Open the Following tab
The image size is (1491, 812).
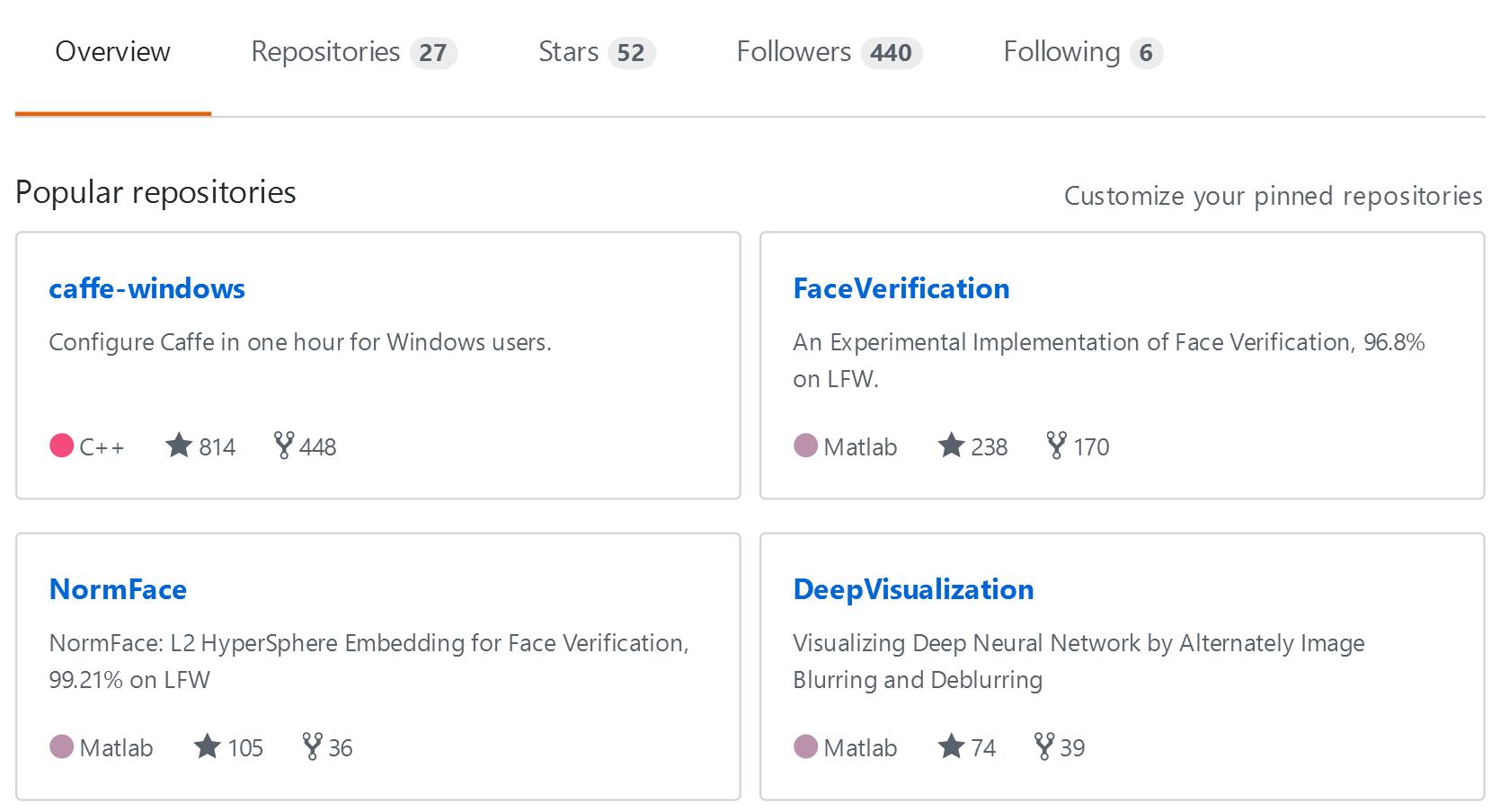(x=1083, y=52)
